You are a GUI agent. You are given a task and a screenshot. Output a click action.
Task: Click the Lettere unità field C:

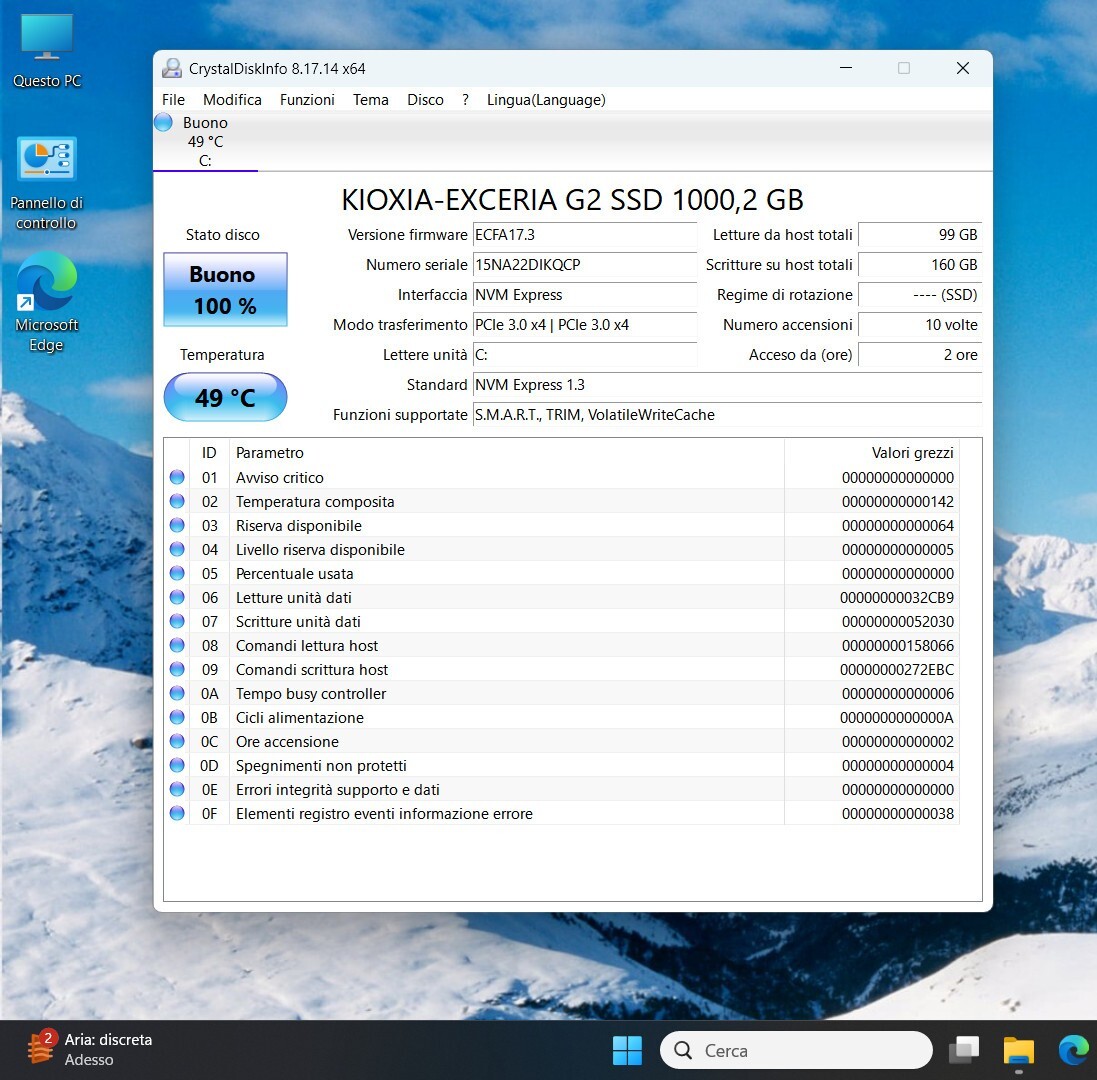[585, 355]
